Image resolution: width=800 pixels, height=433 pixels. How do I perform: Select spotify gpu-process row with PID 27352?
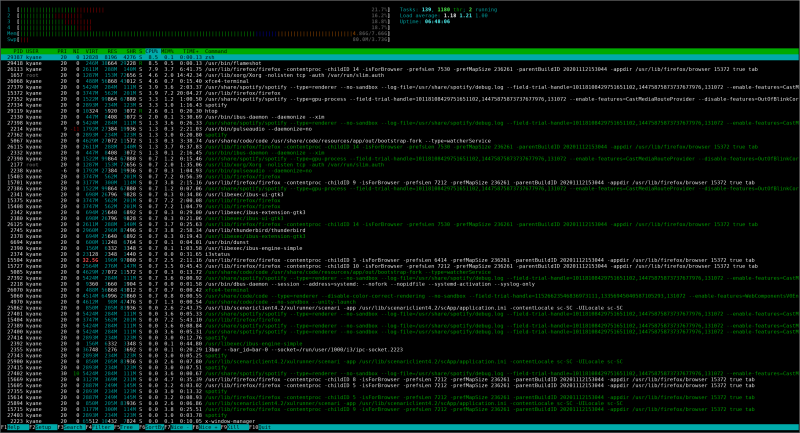point(400,99)
